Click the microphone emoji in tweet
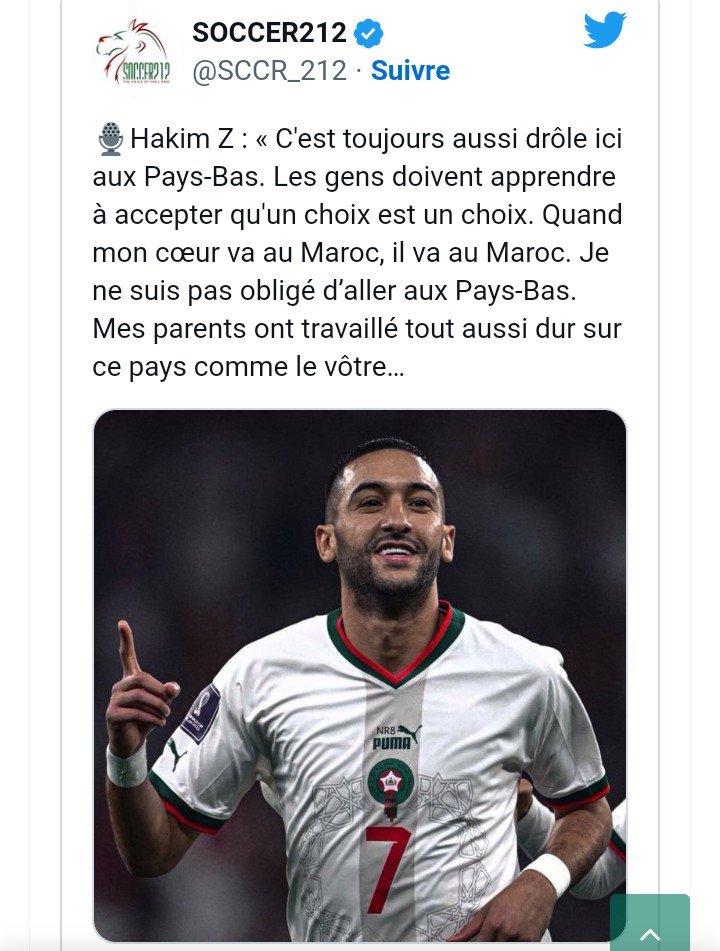The height and width of the screenshot is (951, 720). (x=110, y=139)
